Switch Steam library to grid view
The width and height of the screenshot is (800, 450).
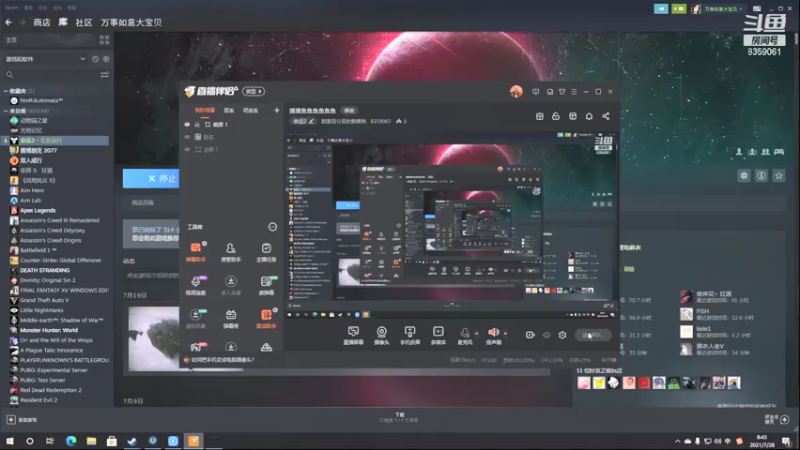coord(105,40)
